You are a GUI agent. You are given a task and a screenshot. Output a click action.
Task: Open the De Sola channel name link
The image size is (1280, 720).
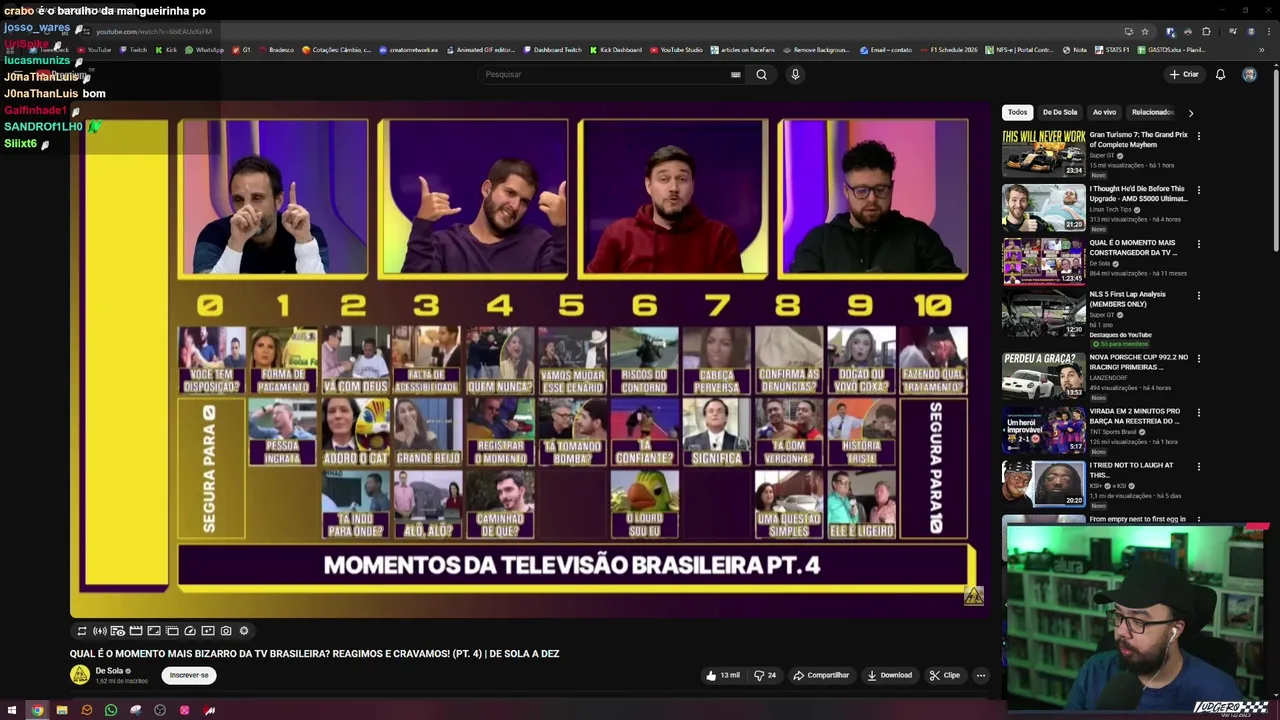click(x=109, y=671)
